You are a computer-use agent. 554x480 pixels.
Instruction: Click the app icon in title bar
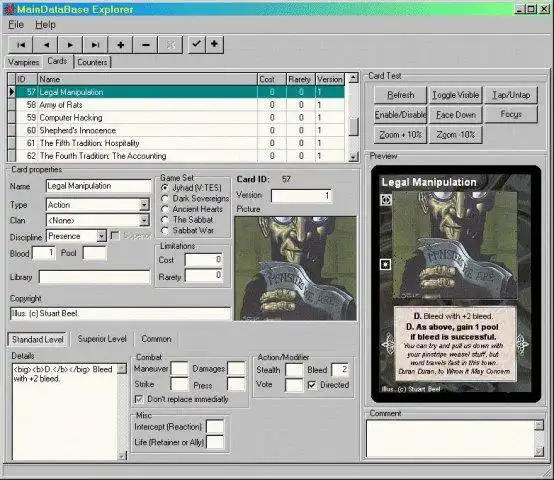[x=8, y=9]
